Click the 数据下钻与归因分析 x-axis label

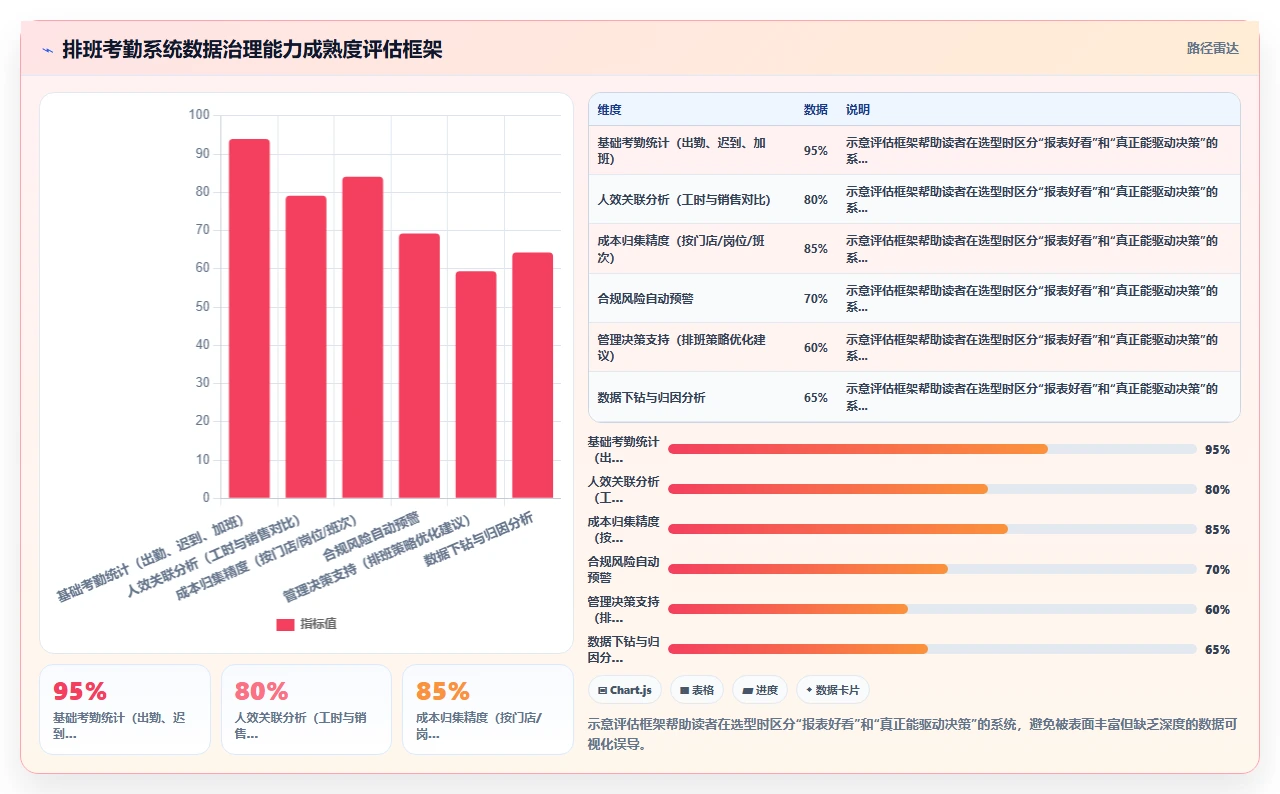click(478, 539)
